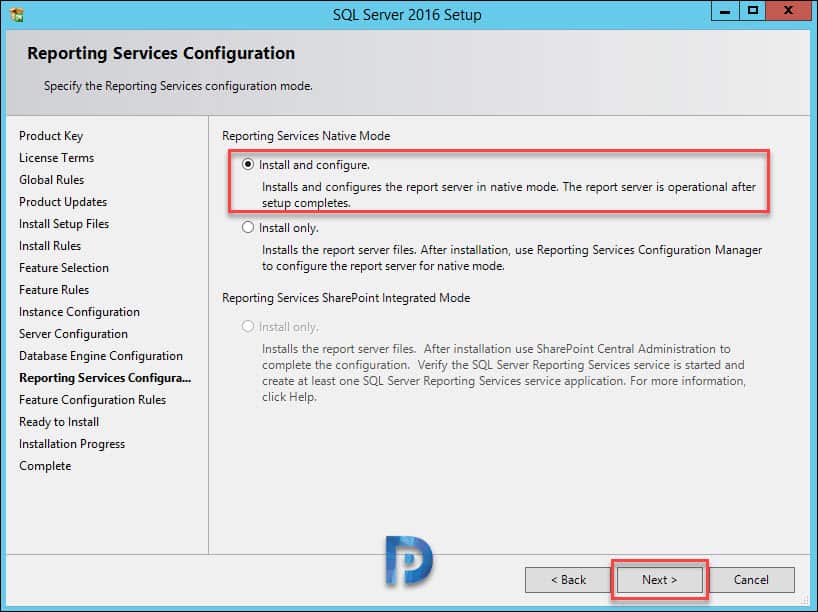Click bold Reporting Services Configura... step
The width and height of the screenshot is (818, 612).
click(105, 377)
